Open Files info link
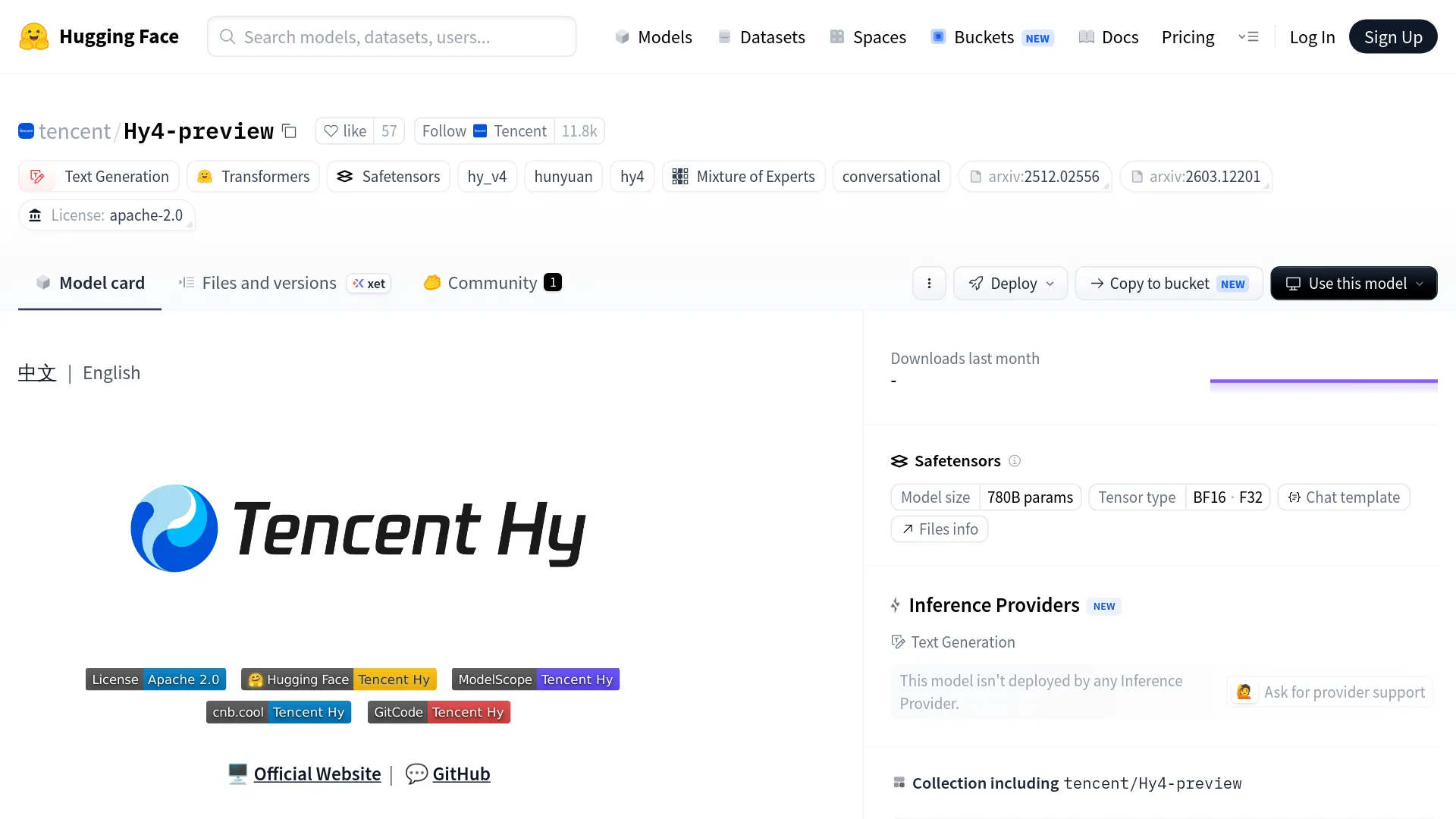The image size is (1456, 819). tap(940, 529)
